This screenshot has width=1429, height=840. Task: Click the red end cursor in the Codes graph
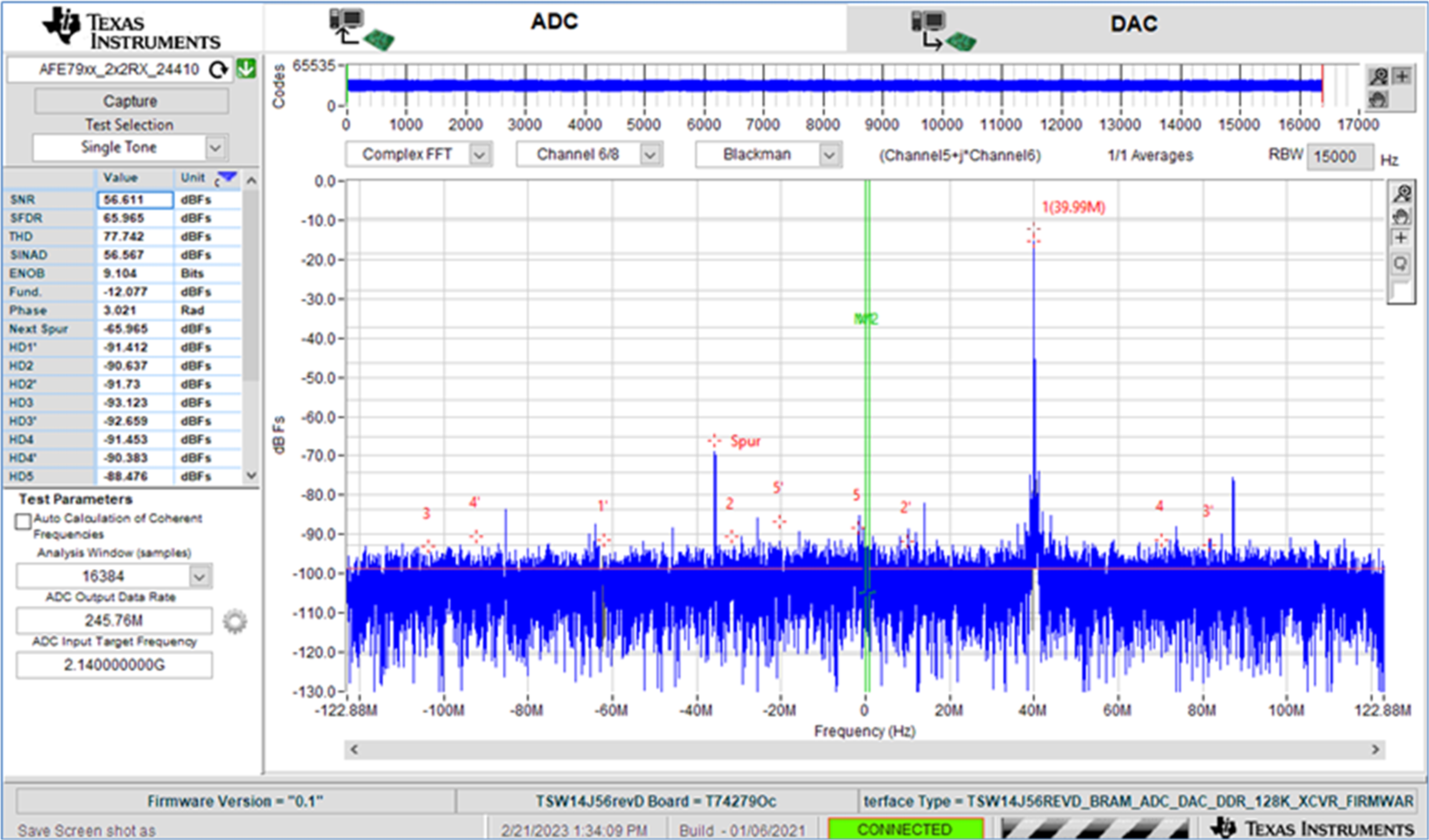tap(1322, 85)
